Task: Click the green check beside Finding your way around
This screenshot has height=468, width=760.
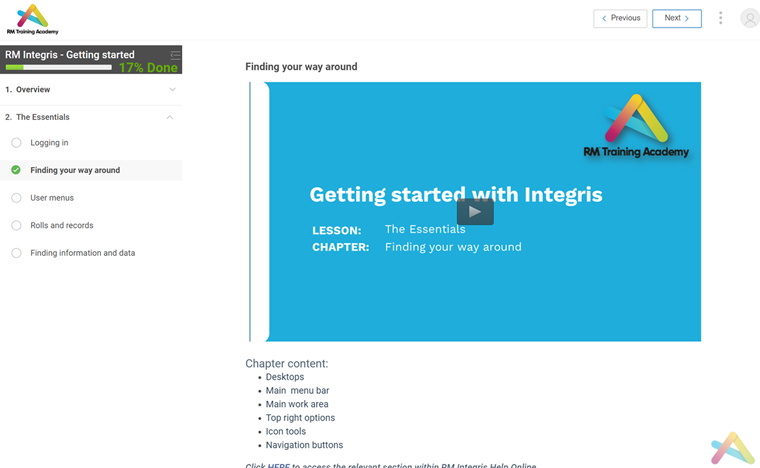Action: 16,170
